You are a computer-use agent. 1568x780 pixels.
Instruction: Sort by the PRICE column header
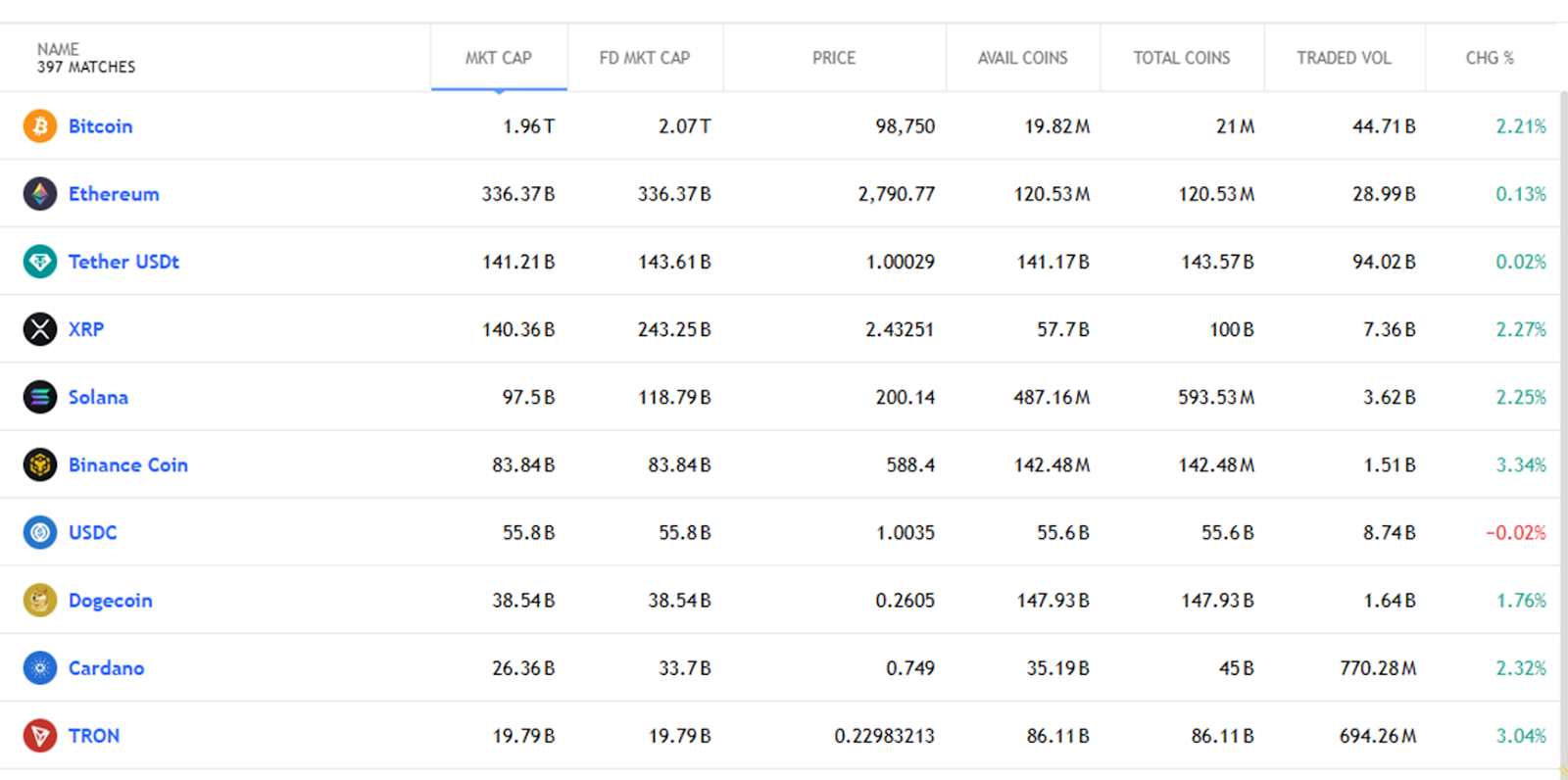[x=834, y=58]
